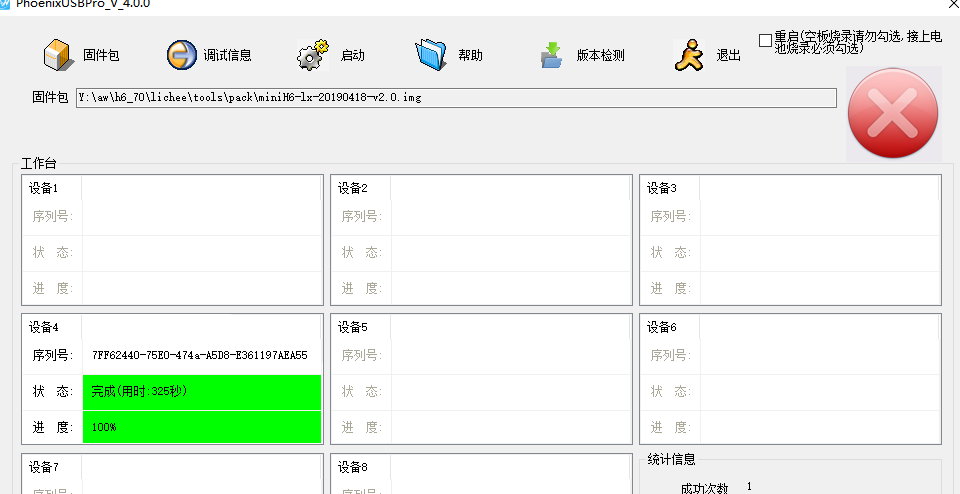Select the 设备3 device panel header
Viewport: 960px width, 494px height.
[662, 188]
